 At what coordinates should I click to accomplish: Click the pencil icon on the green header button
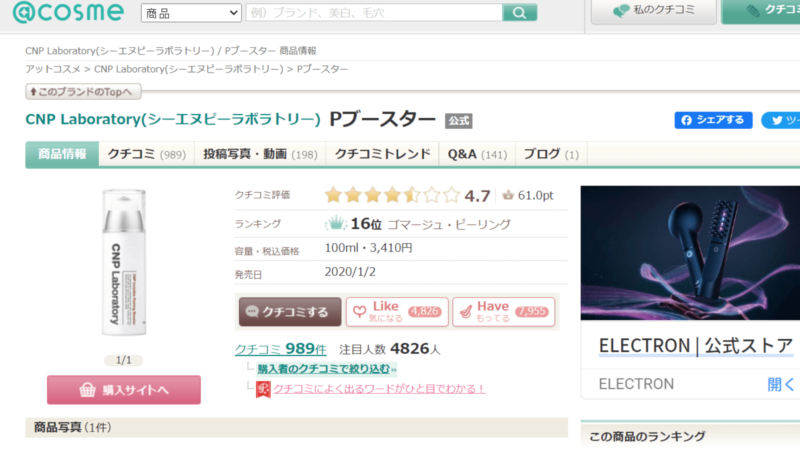click(x=753, y=11)
